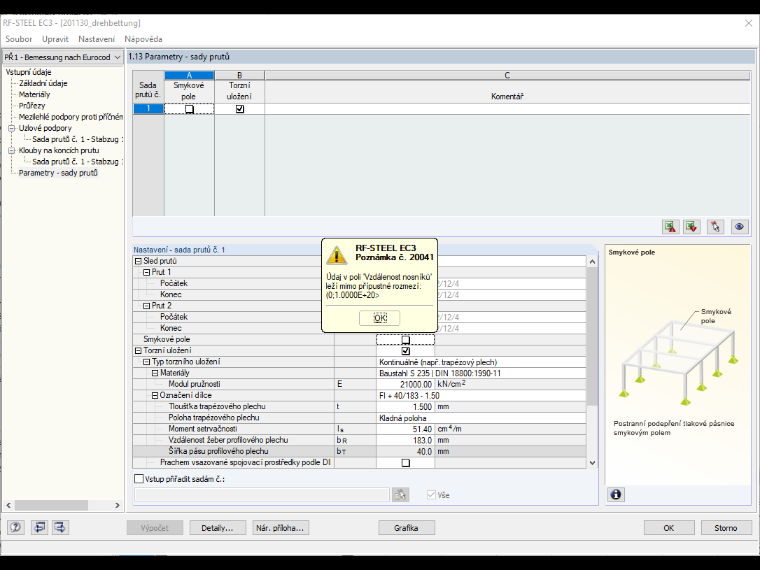
Task: Collapse the Prut 1 group
Action: point(146,272)
